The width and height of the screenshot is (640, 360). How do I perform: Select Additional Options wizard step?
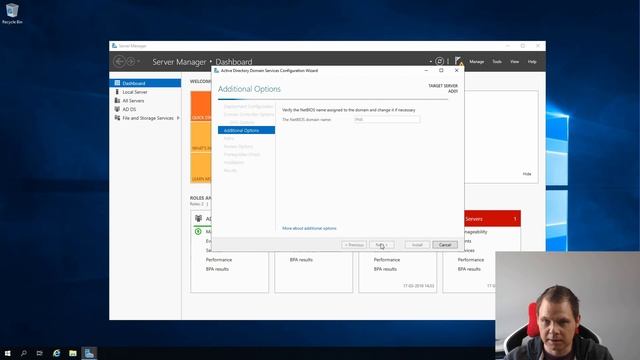click(247, 130)
